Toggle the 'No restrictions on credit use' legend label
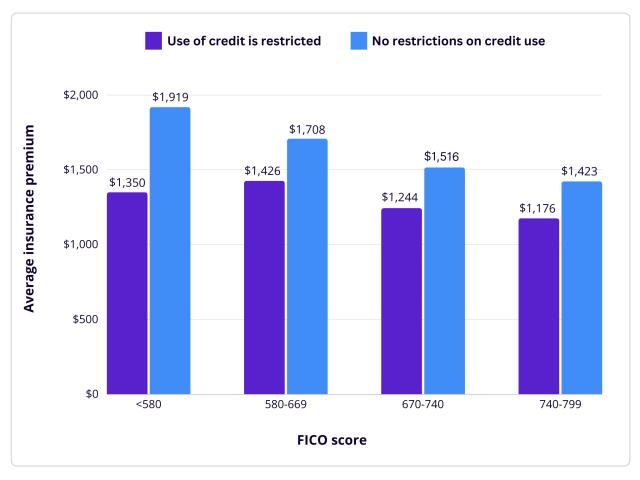 click(460, 41)
